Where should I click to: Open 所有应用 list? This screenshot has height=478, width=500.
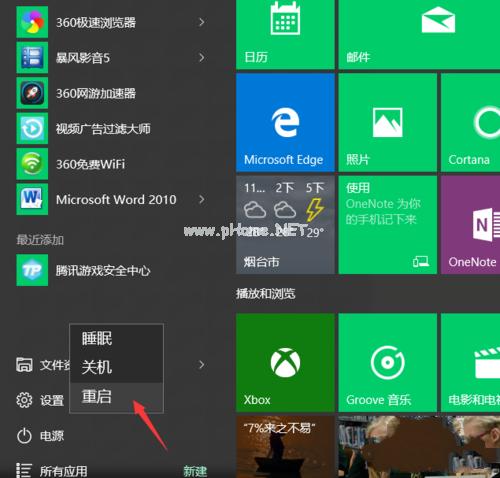coord(64,471)
